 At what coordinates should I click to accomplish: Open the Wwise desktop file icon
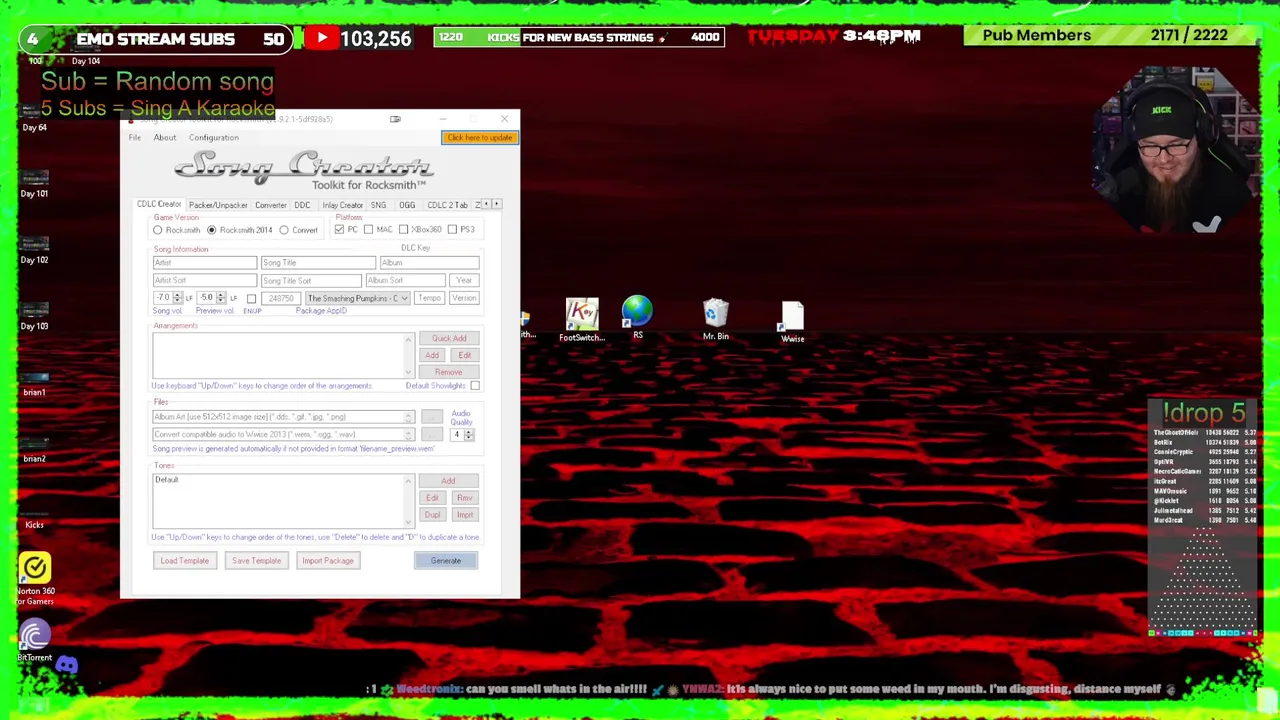[792, 322]
